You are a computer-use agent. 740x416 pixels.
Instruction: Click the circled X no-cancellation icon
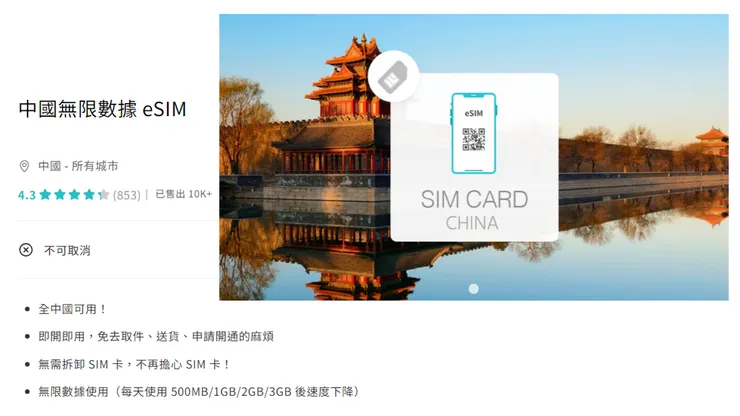(x=26, y=250)
